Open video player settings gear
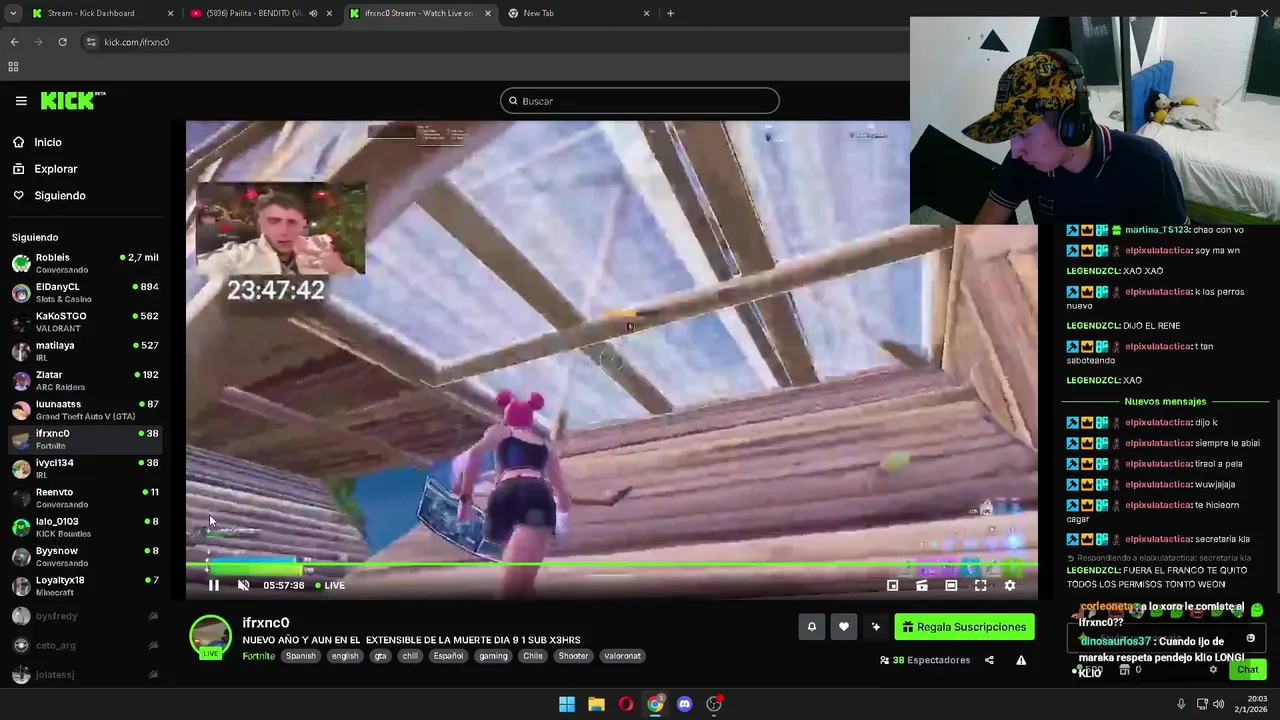1280x720 pixels. 1010,586
